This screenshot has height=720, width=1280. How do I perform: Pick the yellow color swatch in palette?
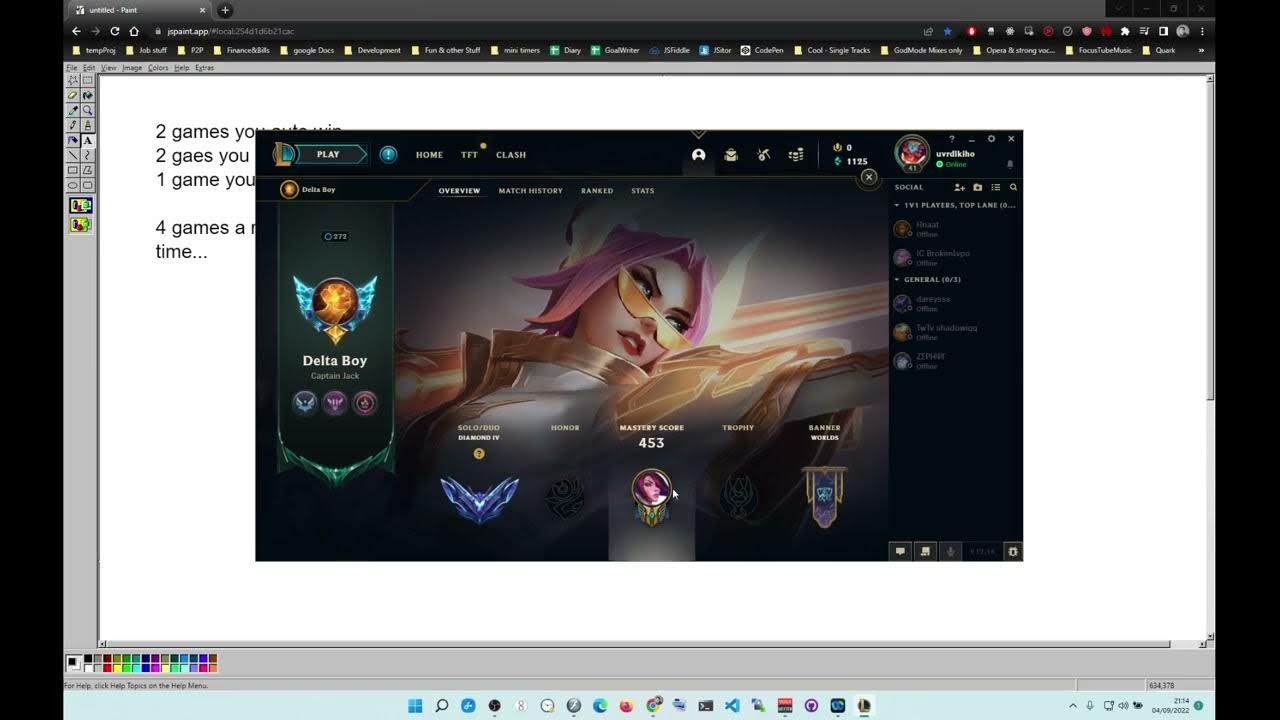click(x=117, y=668)
